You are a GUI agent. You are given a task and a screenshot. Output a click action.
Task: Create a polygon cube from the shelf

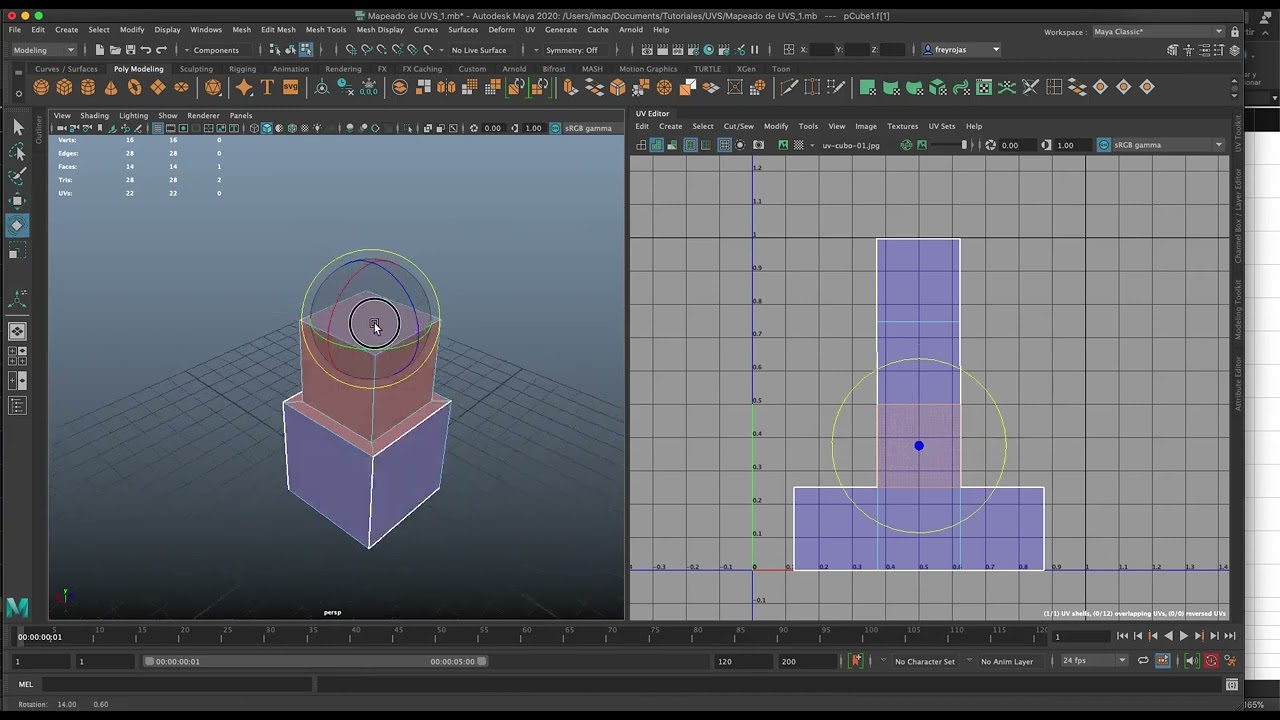pos(65,88)
